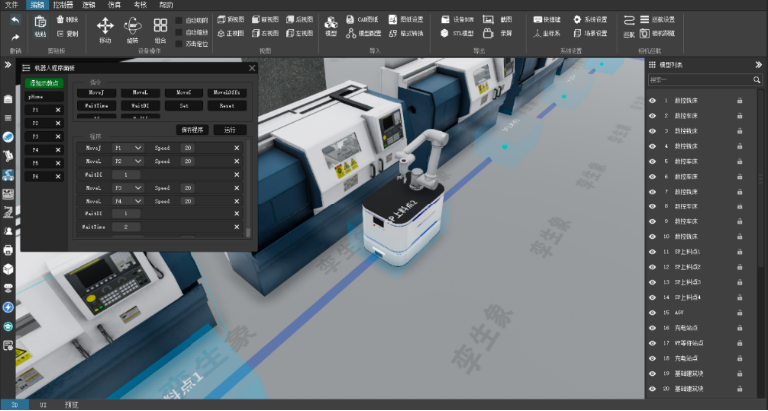The image size is (768, 411).
Task: Open the 控制器 menu
Action: tap(63, 4)
